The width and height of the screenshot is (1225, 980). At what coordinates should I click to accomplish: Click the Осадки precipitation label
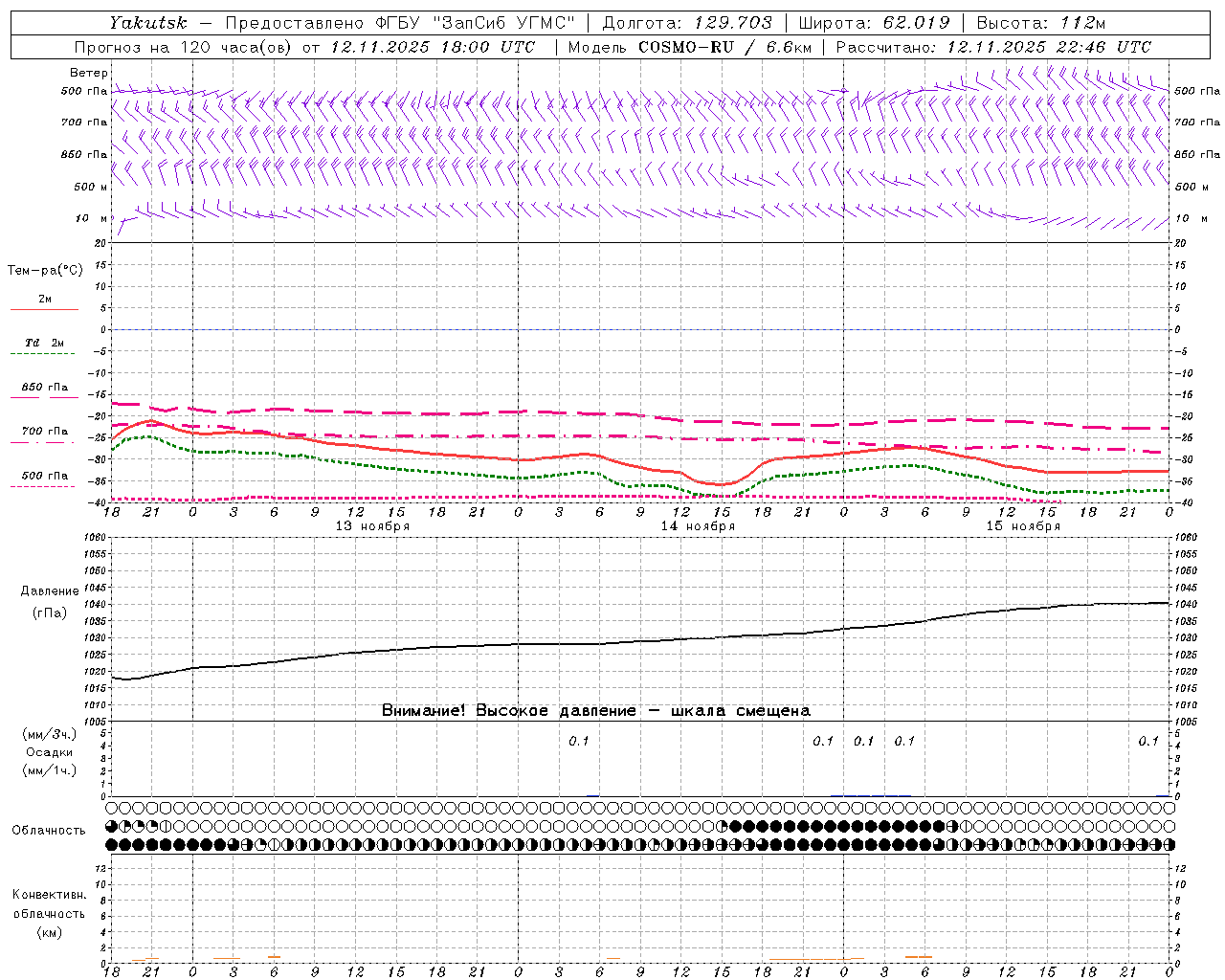coord(49,752)
